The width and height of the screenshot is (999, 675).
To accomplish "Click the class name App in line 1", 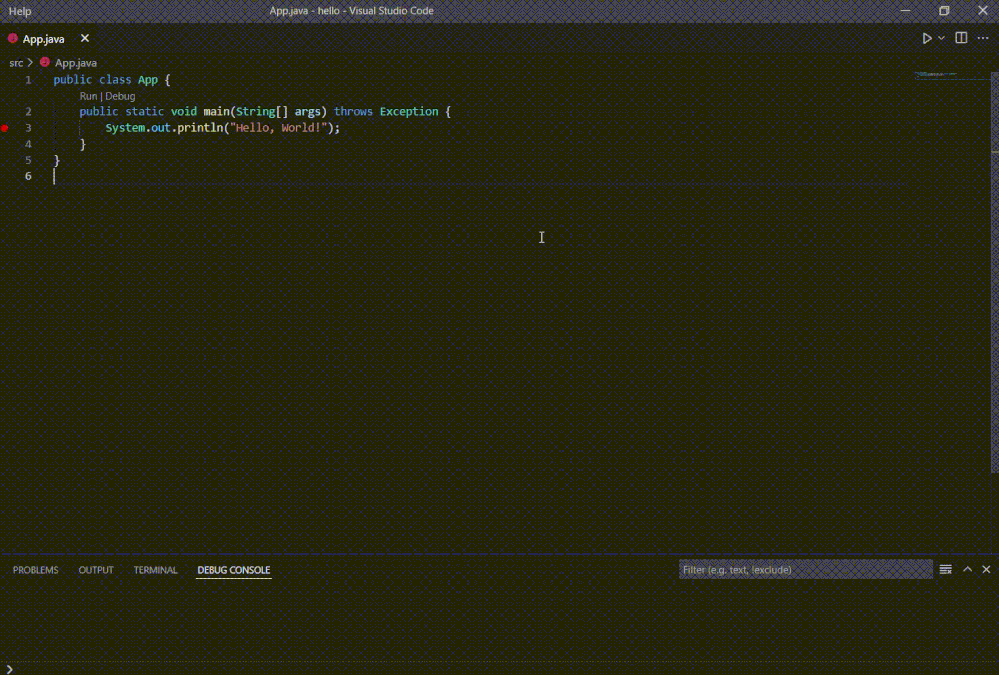I will point(148,80).
